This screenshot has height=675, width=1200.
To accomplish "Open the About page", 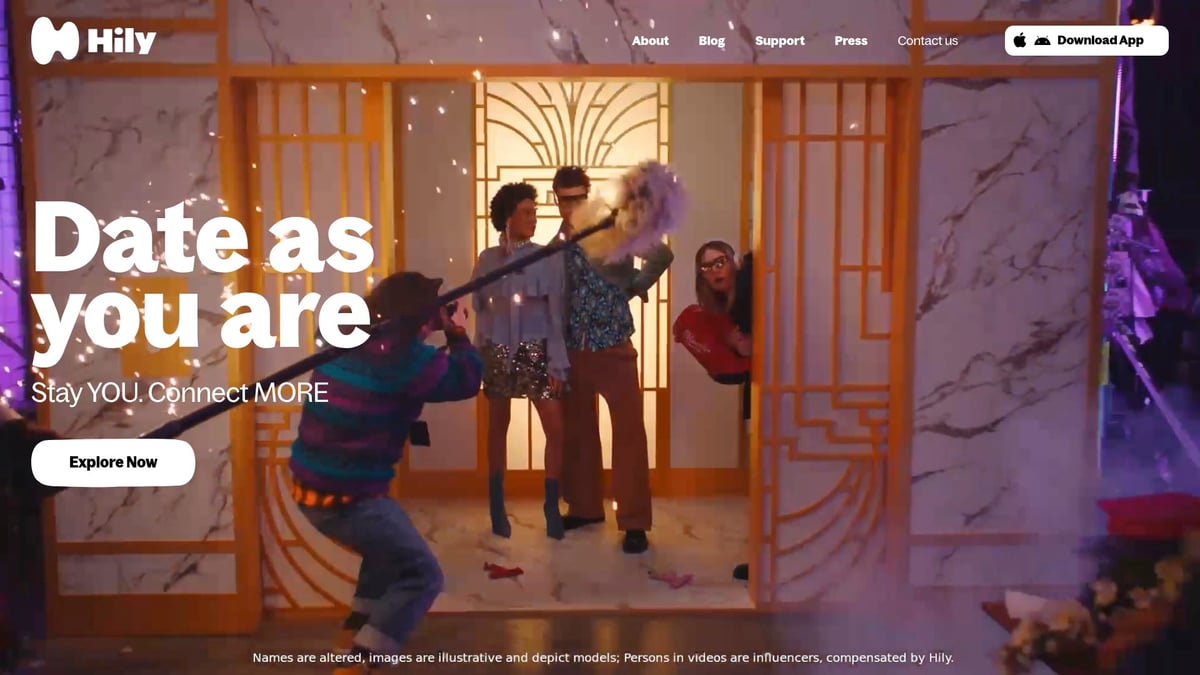I will click(650, 41).
